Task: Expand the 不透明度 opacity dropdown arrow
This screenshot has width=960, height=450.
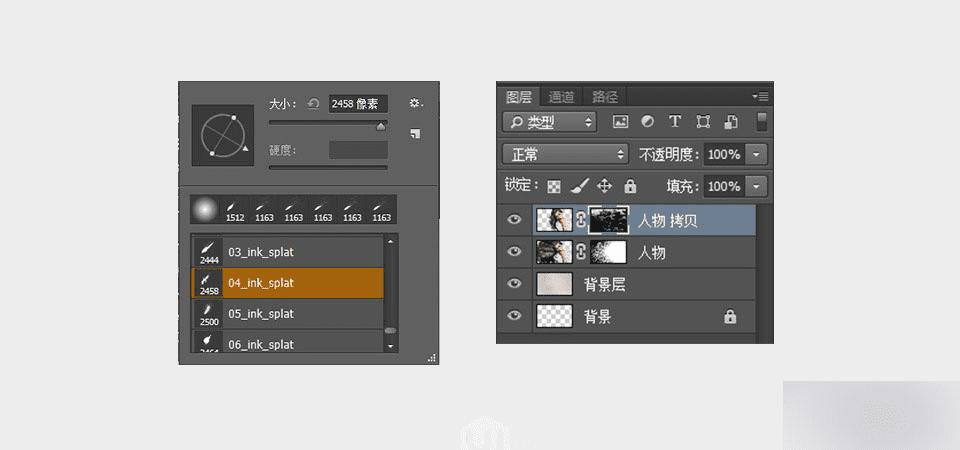Action: click(x=757, y=154)
